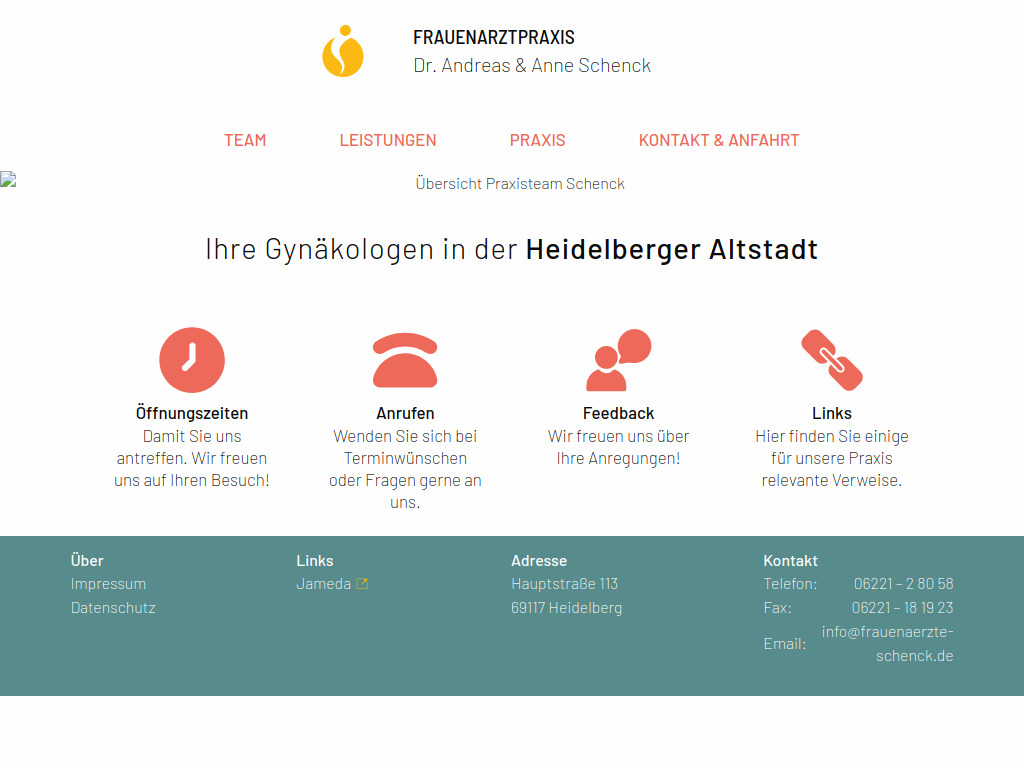The width and height of the screenshot is (1024, 768).
Task: Select the red telephone icon under Anrufen
Action: 405,360
